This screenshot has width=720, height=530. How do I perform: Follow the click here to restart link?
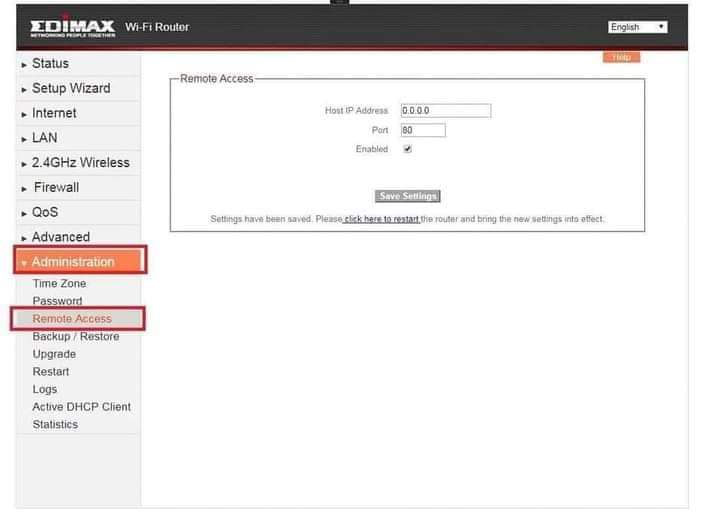pos(381,219)
